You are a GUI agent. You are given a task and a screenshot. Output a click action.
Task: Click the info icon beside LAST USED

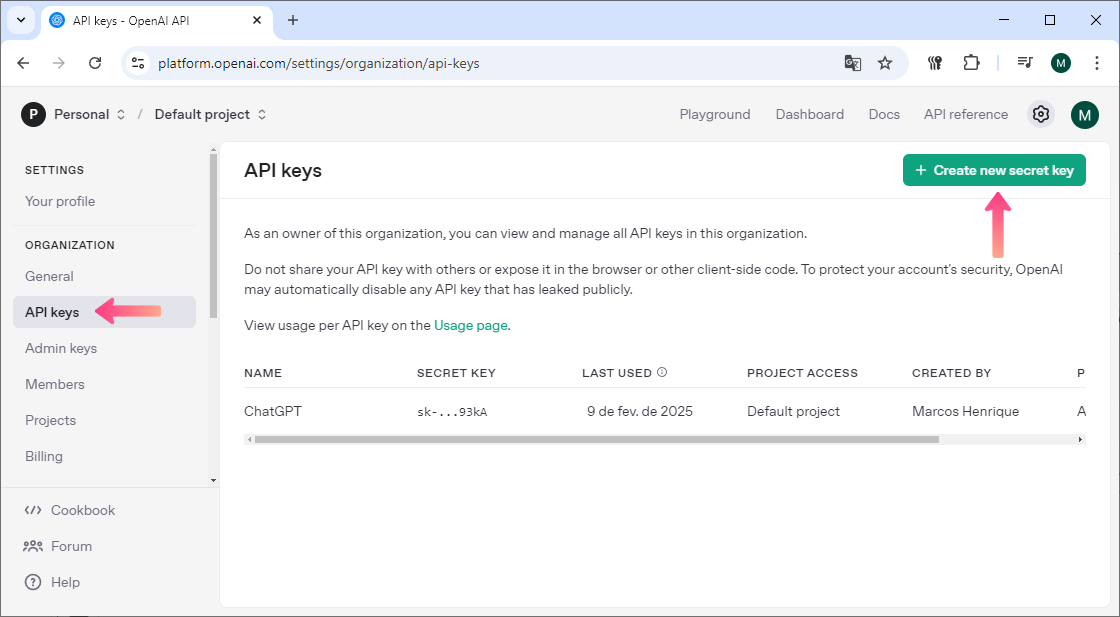(x=662, y=372)
